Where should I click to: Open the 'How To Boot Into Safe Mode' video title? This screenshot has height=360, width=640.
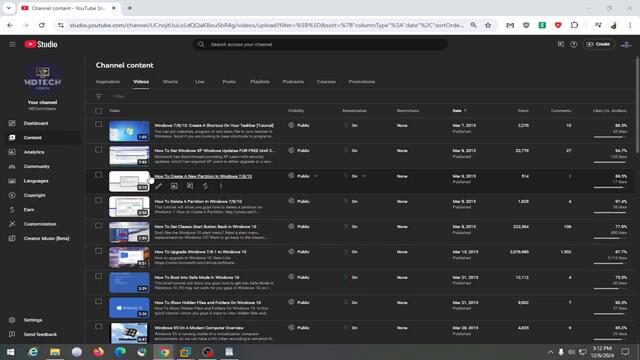tap(197, 278)
